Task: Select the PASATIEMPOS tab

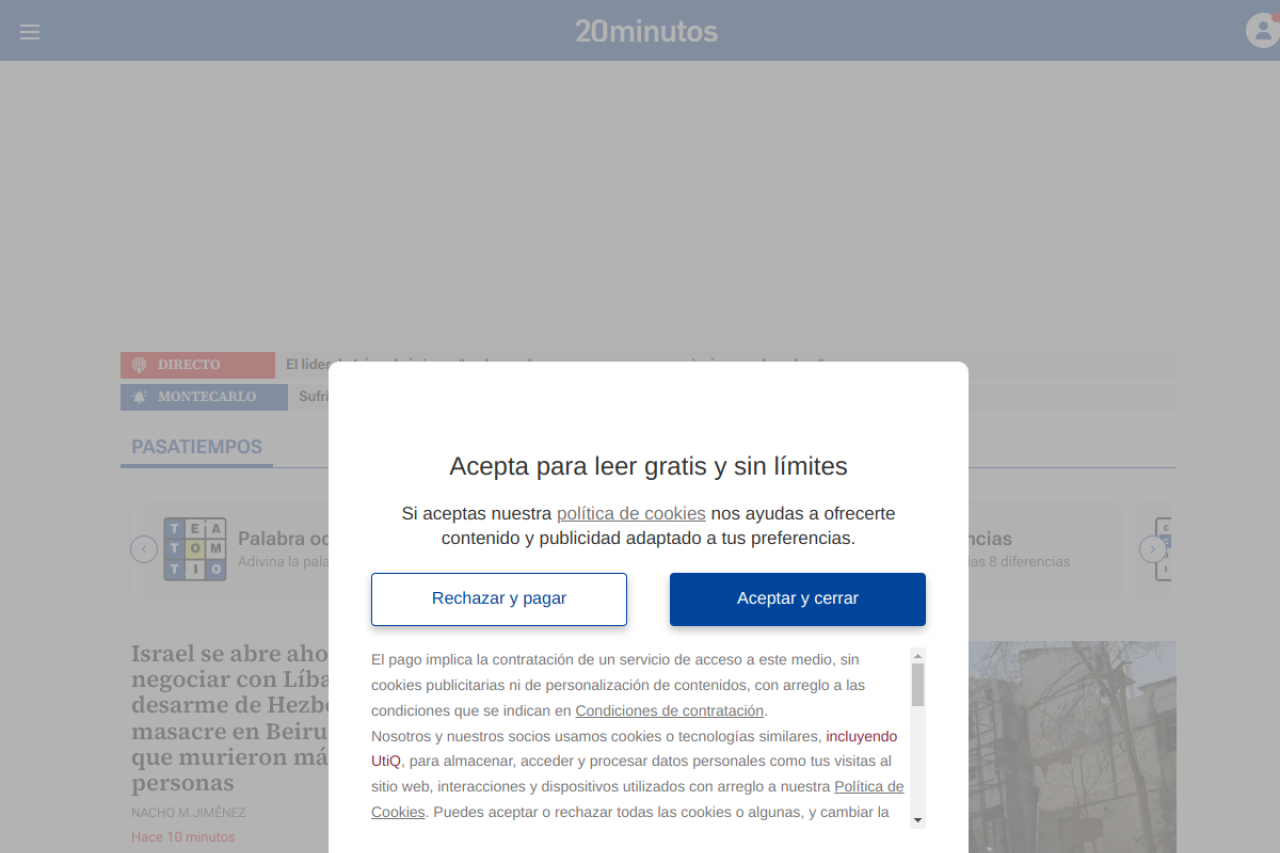Action: pyautogui.click(x=197, y=447)
